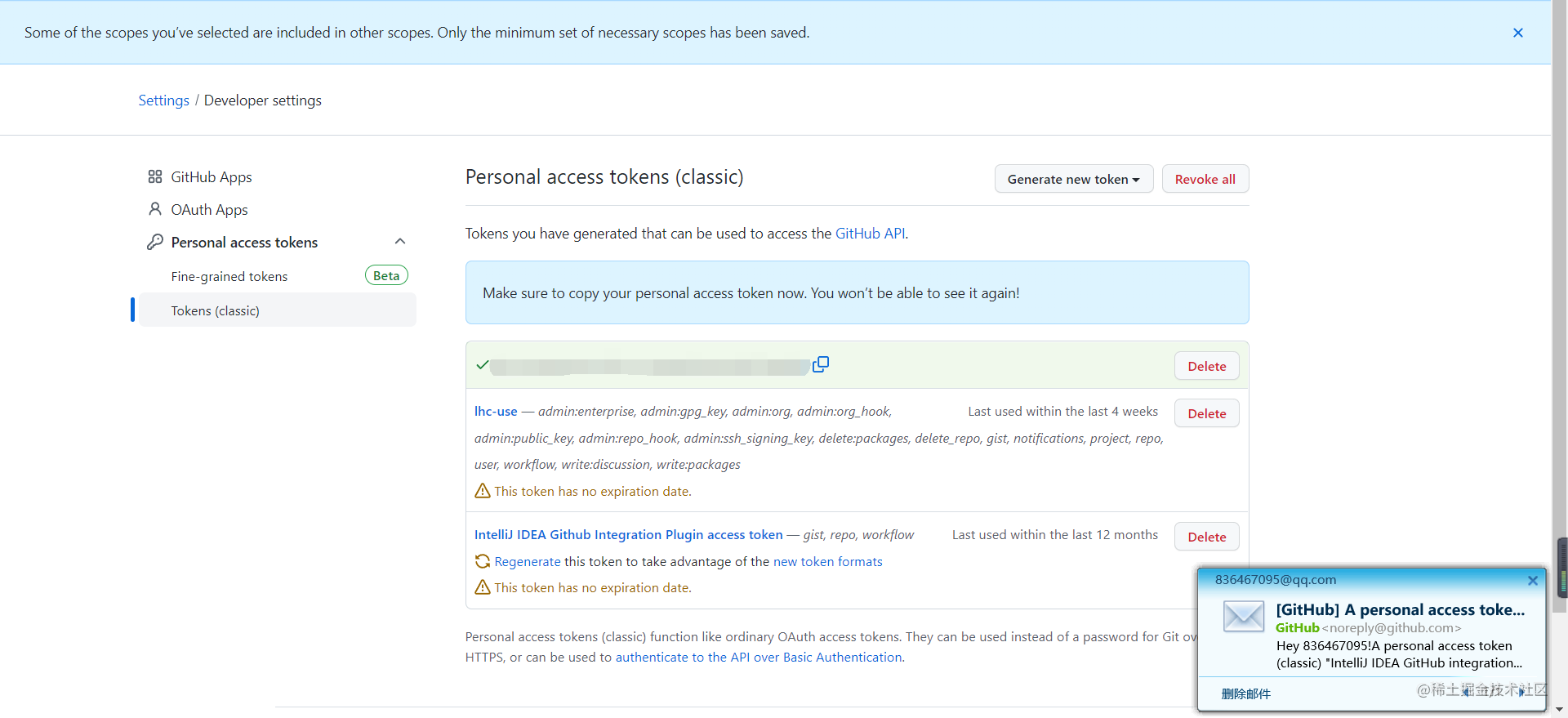Click 删除邮件 in the mail popup
The height and width of the screenshot is (718, 1568).
click(x=1246, y=693)
